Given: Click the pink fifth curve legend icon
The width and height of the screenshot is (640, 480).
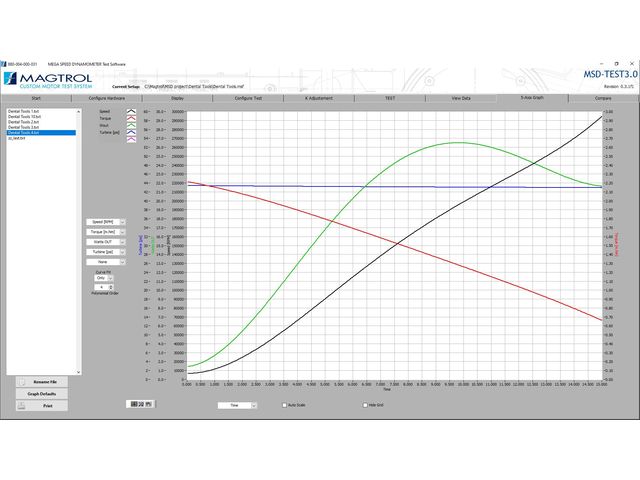Looking at the screenshot, I should pos(130,139).
